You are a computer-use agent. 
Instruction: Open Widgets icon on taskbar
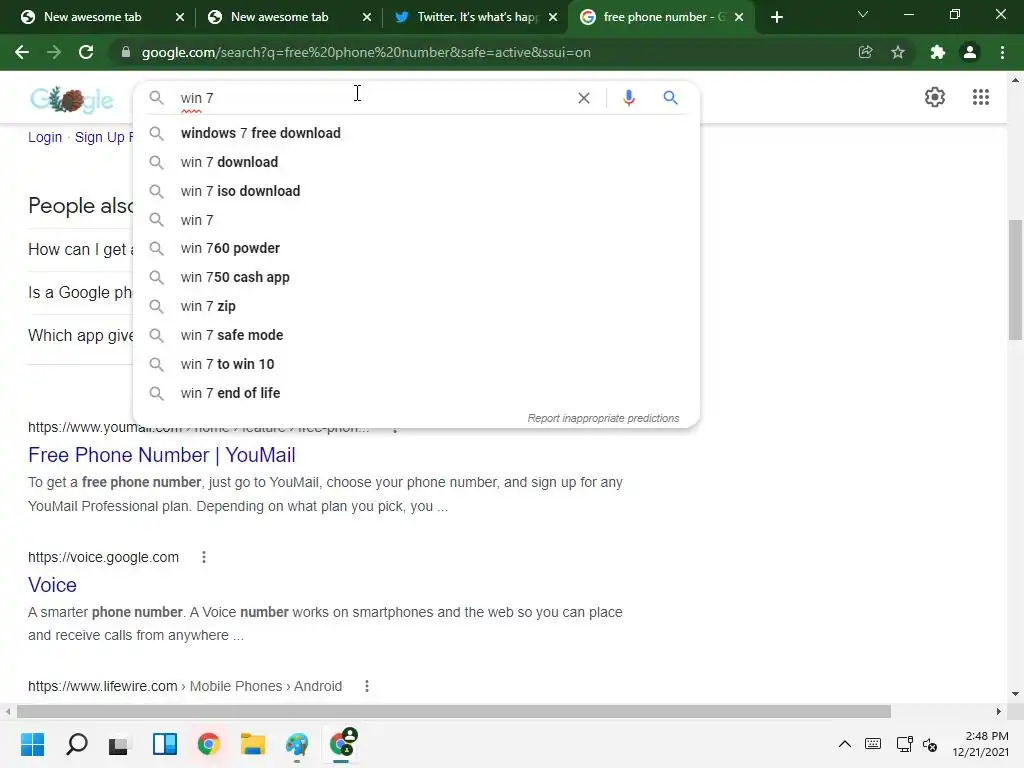pyautogui.click(x=165, y=744)
